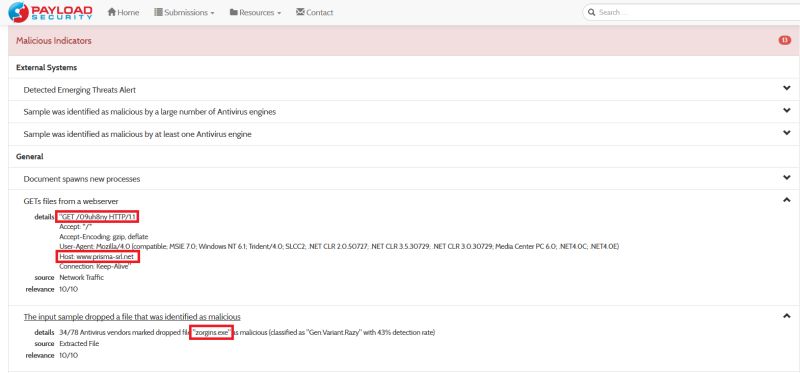Click the Submissions list icon
The width and height of the screenshot is (800, 373).
coord(158,12)
